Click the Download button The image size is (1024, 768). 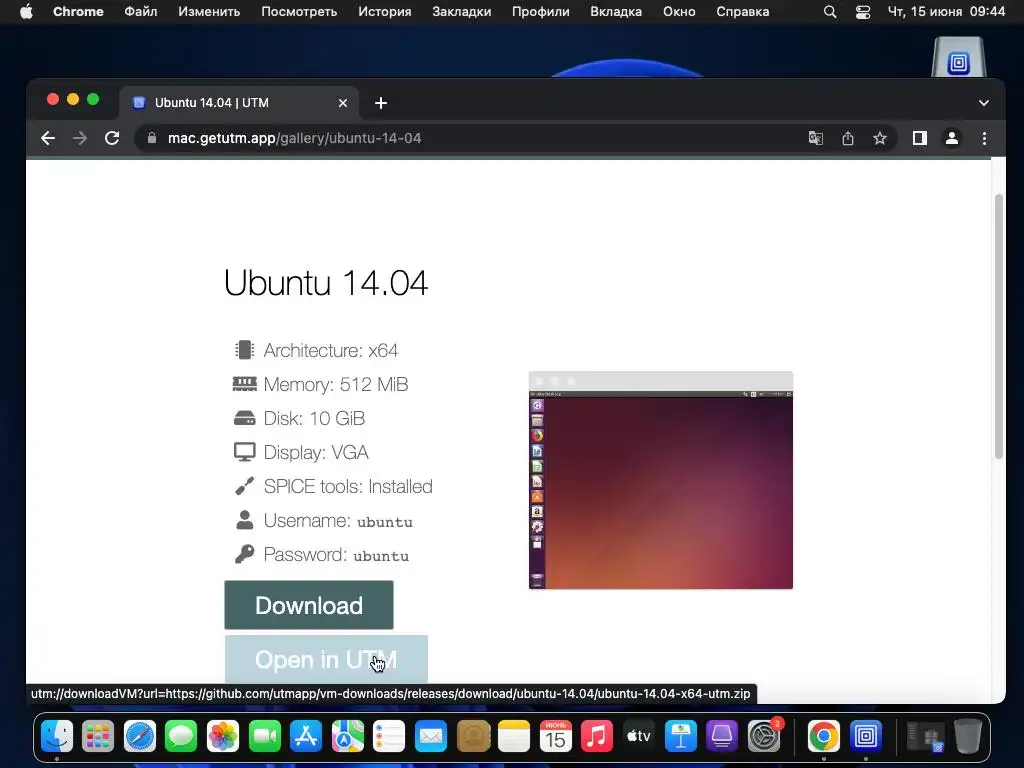point(309,605)
